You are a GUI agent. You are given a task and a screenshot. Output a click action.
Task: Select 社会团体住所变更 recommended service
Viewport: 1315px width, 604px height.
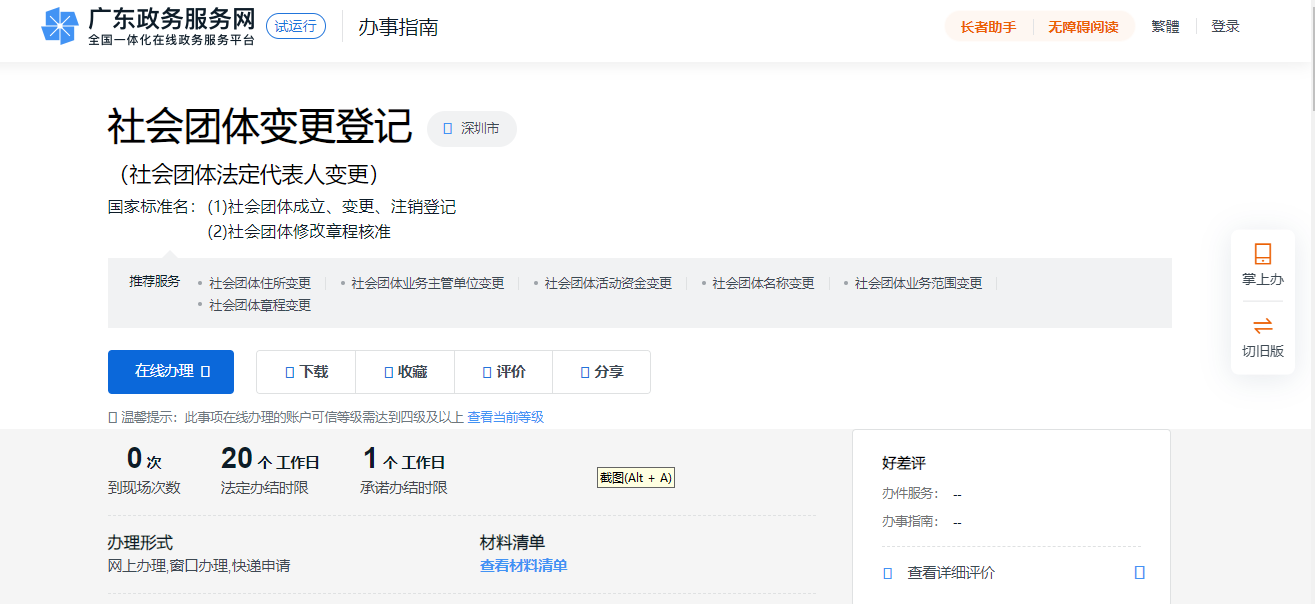260,283
